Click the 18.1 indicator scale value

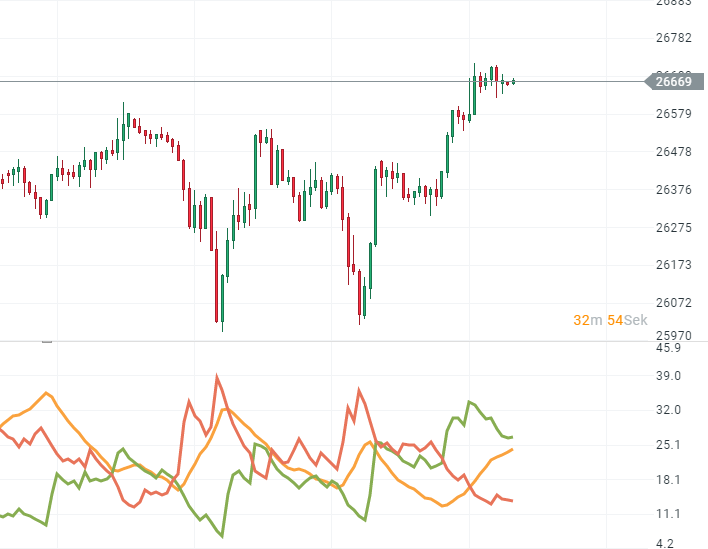(x=668, y=480)
